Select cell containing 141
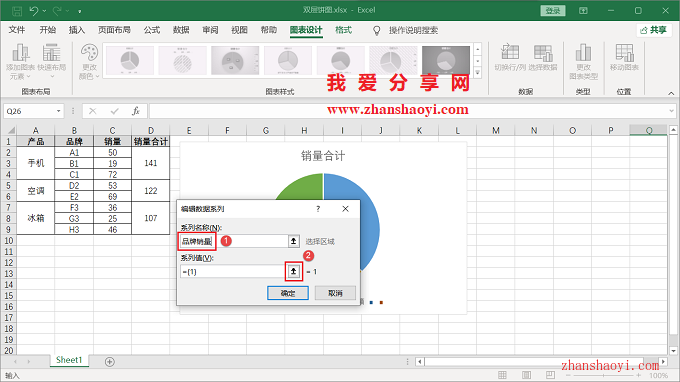Screen dimensions: 680x382 click(x=150, y=163)
